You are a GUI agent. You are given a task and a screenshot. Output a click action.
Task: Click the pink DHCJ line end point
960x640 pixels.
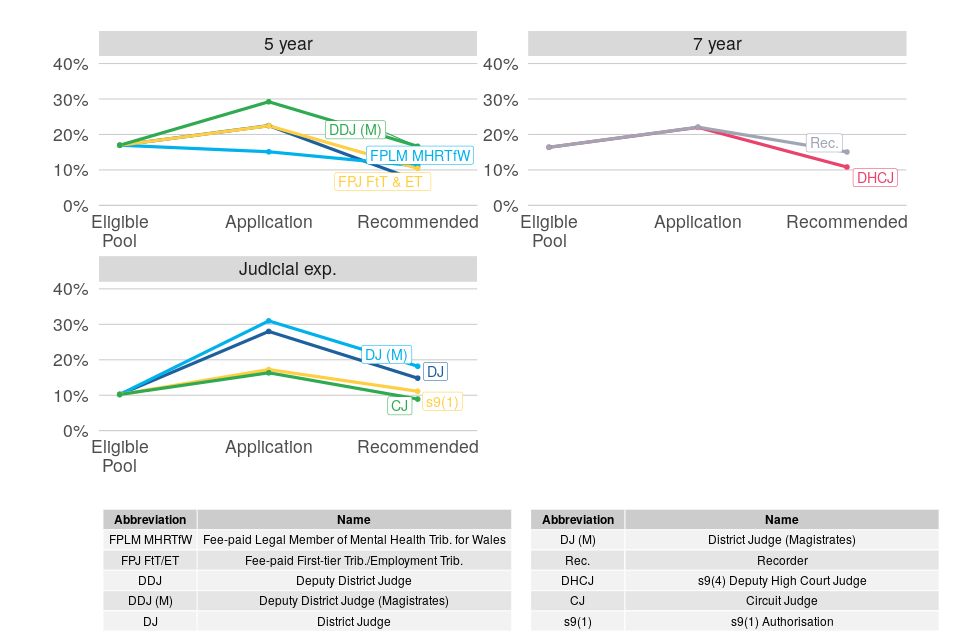coord(846,167)
